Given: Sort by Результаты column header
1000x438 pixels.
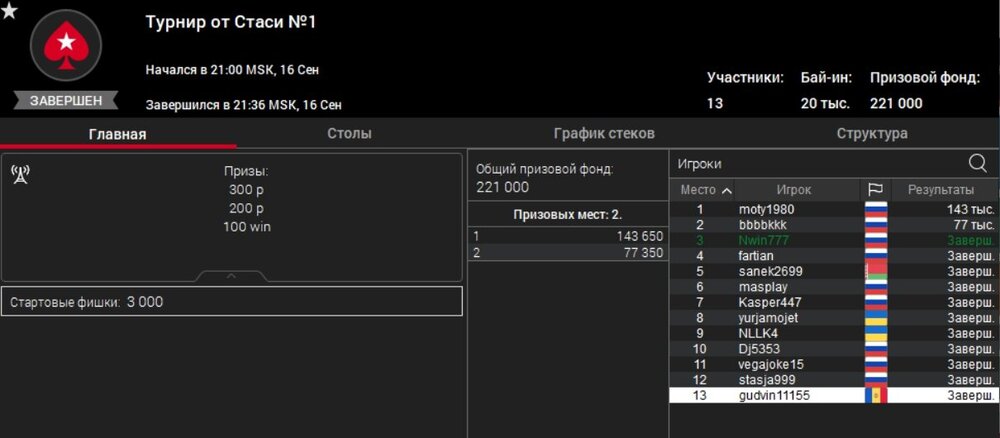Looking at the screenshot, I should pos(940,190).
